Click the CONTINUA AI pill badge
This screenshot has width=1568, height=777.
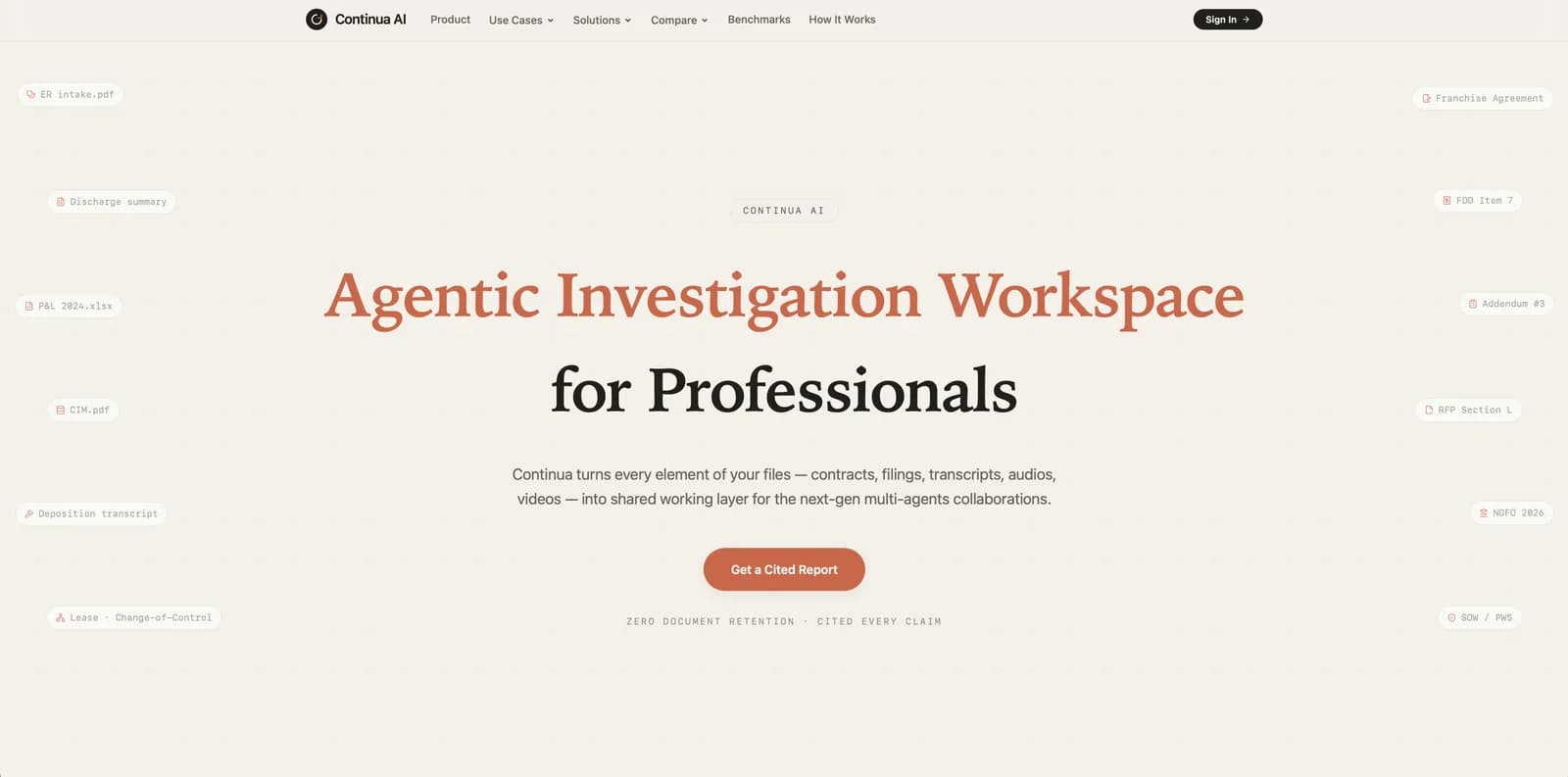tap(784, 211)
